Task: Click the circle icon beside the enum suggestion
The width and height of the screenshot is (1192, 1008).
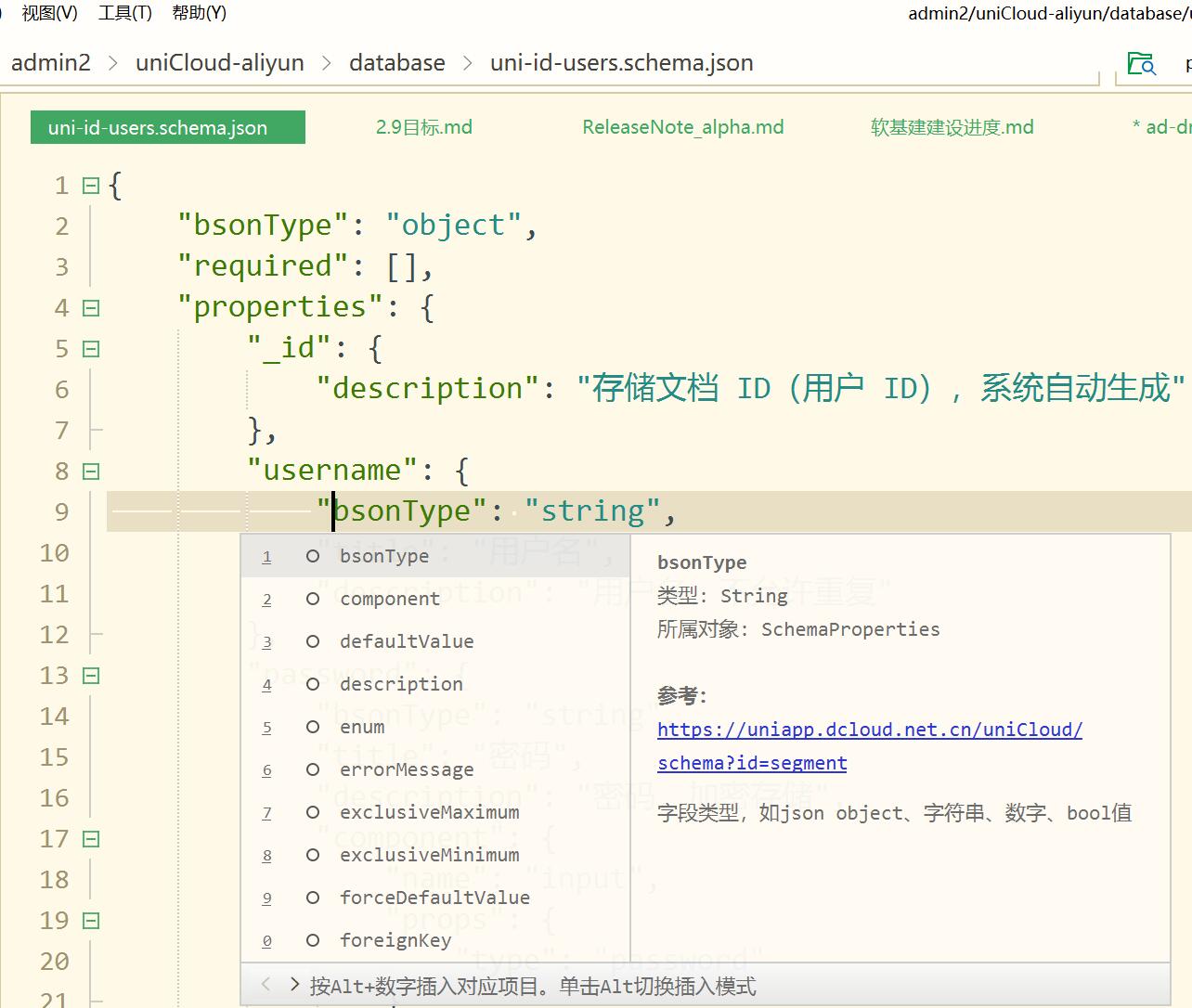Action: 313,727
